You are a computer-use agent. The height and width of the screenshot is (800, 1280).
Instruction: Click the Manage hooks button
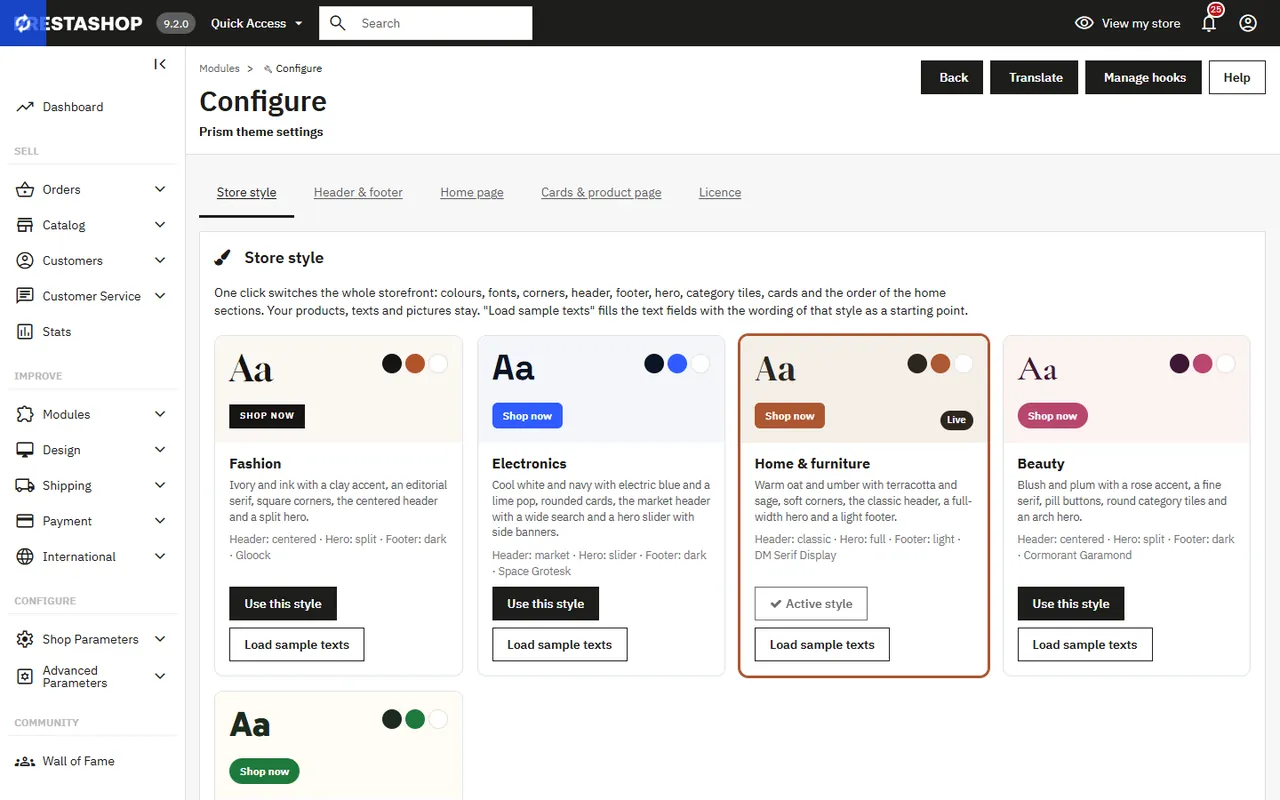[1145, 78]
